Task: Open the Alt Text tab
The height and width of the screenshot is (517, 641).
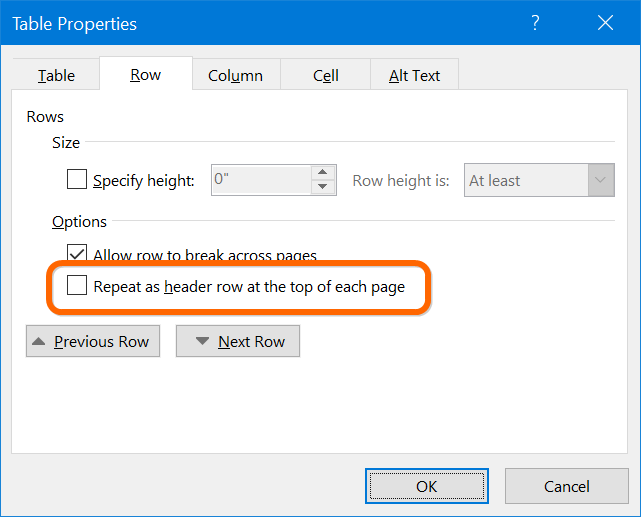Action: tap(413, 76)
